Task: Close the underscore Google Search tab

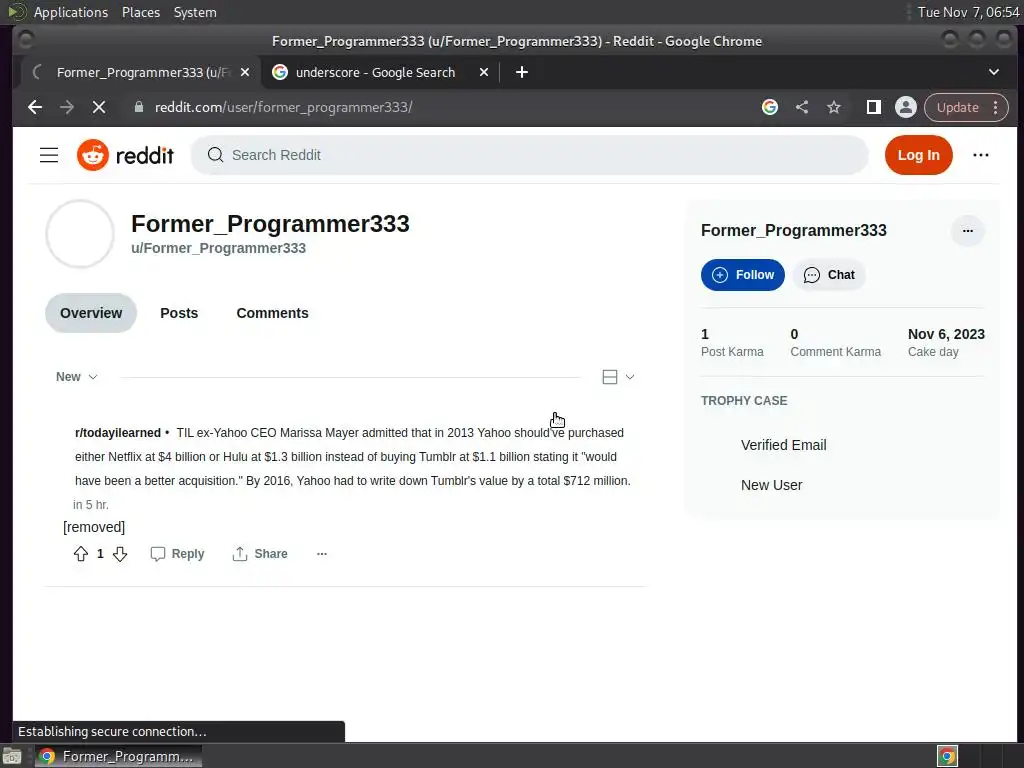Action: pyautogui.click(x=484, y=72)
